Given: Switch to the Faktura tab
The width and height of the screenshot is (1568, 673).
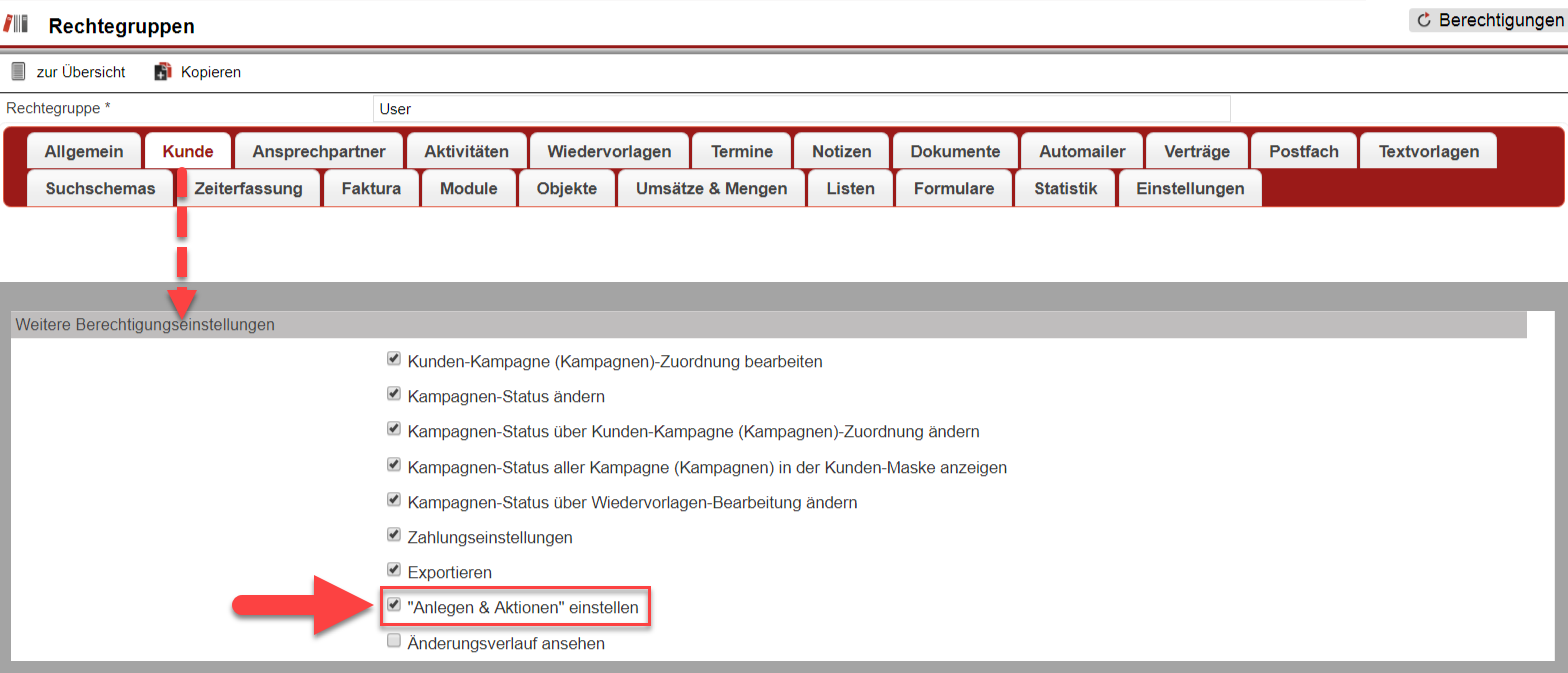Looking at the screenshot, I should [x=371, y=188].
